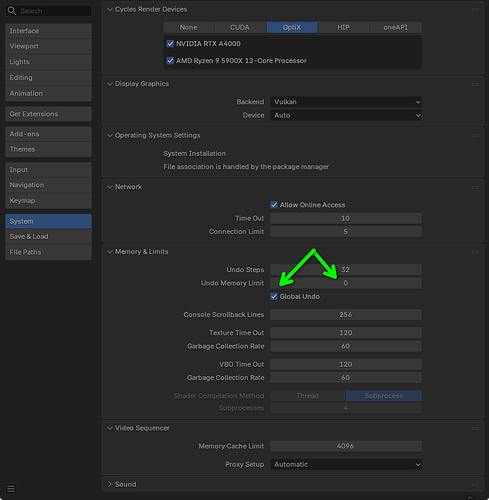489x500 pixels.
Task: Click Garbage Collection Rate field below Texture Time Out
Action: (x=346, y=346)
